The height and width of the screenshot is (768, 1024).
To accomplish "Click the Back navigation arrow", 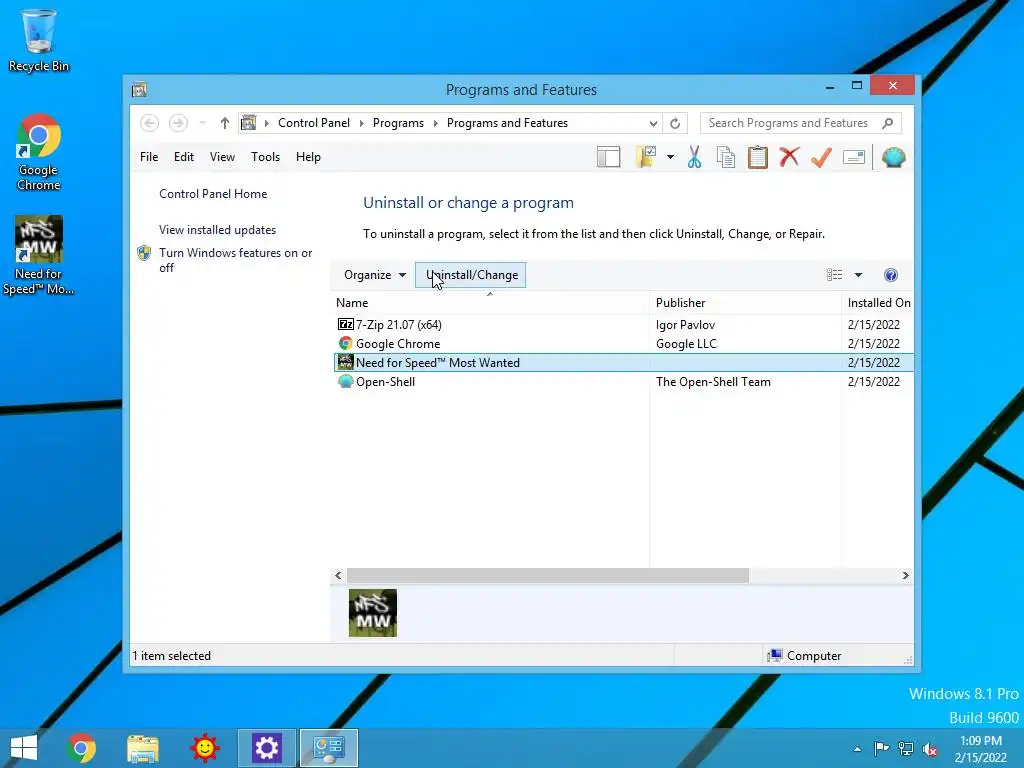I will pos(150,123).
